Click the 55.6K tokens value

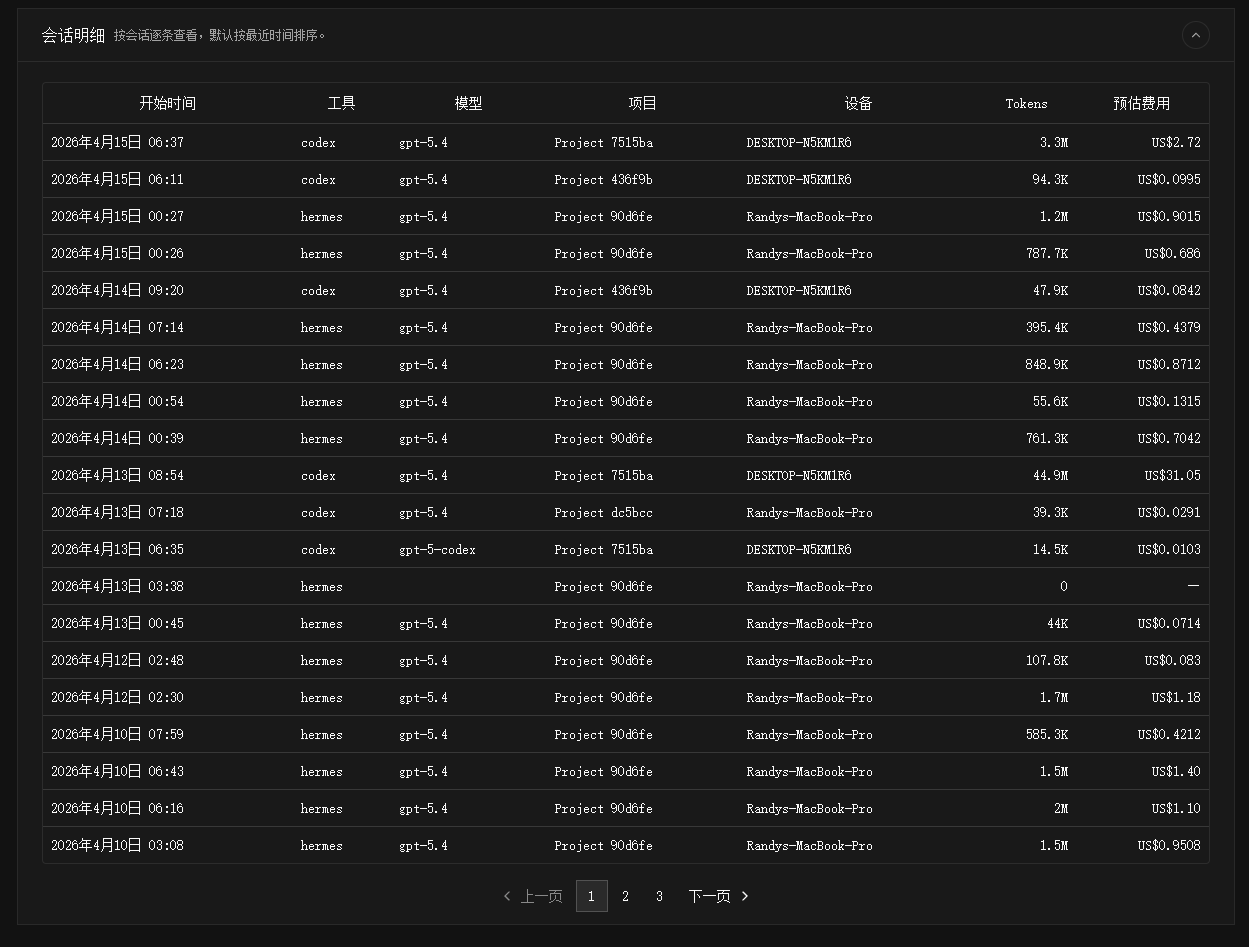coord(1050,401)
